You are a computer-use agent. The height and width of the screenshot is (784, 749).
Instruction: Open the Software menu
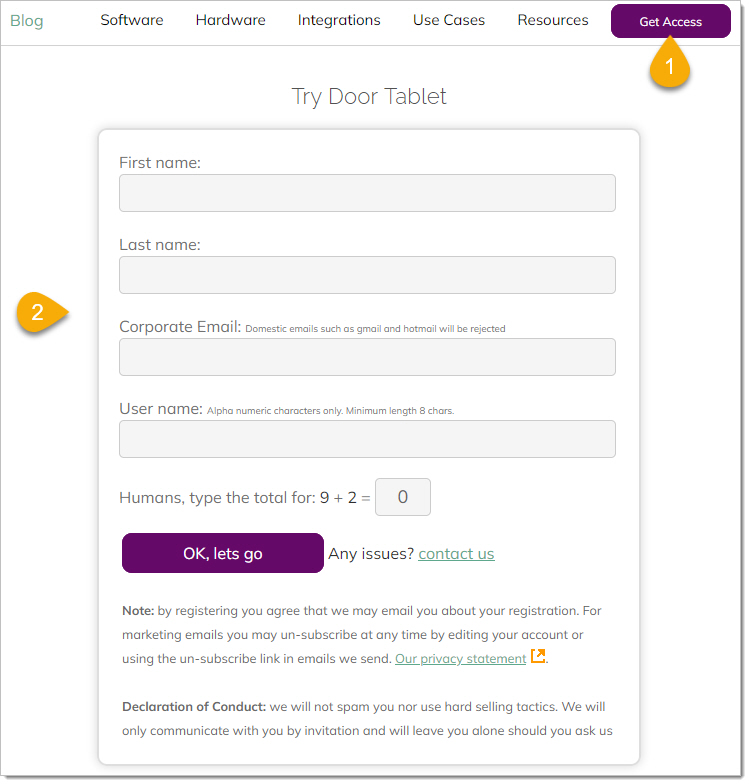pyautogui.click(x=132, y=20)
